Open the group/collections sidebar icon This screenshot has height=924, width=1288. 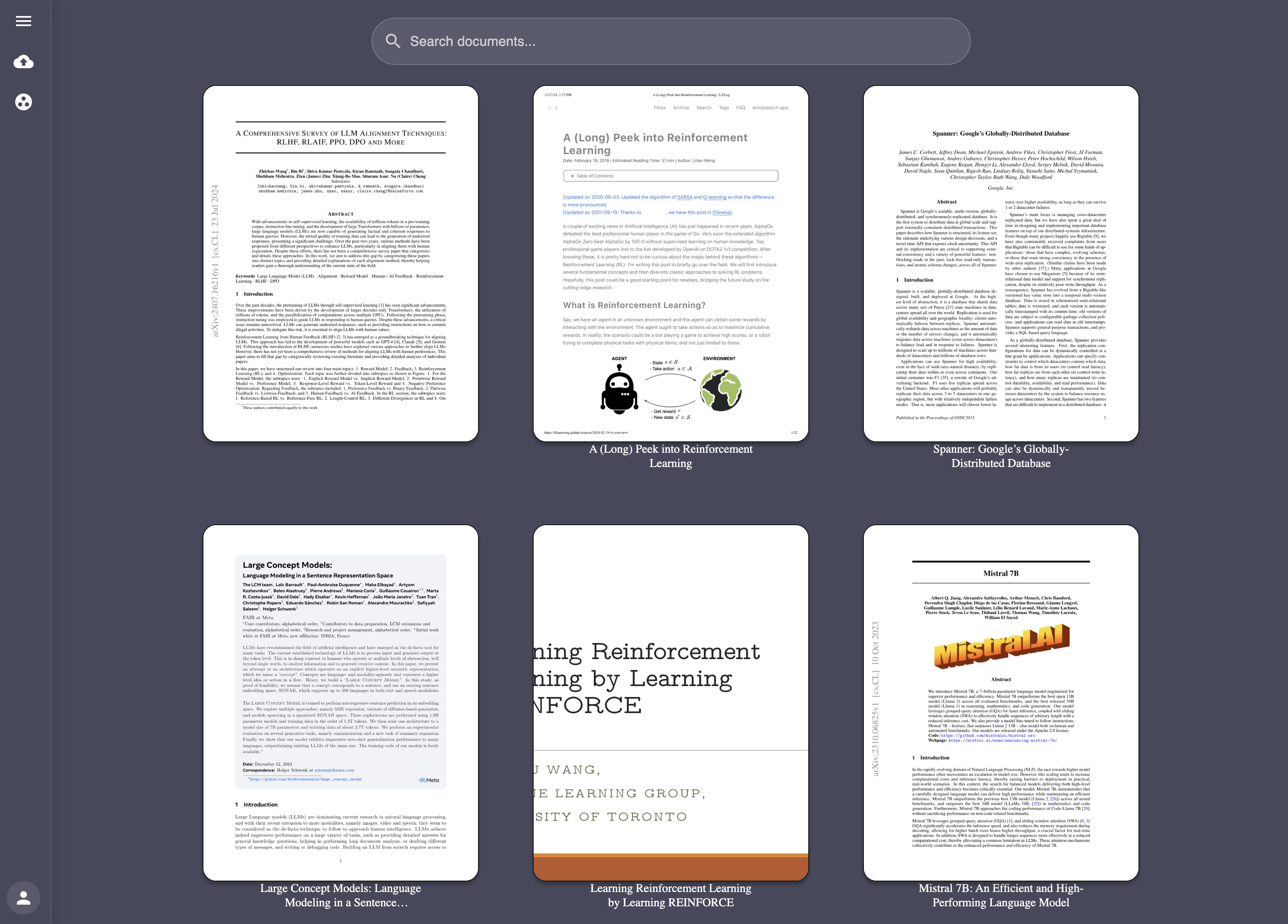point(23,101)
